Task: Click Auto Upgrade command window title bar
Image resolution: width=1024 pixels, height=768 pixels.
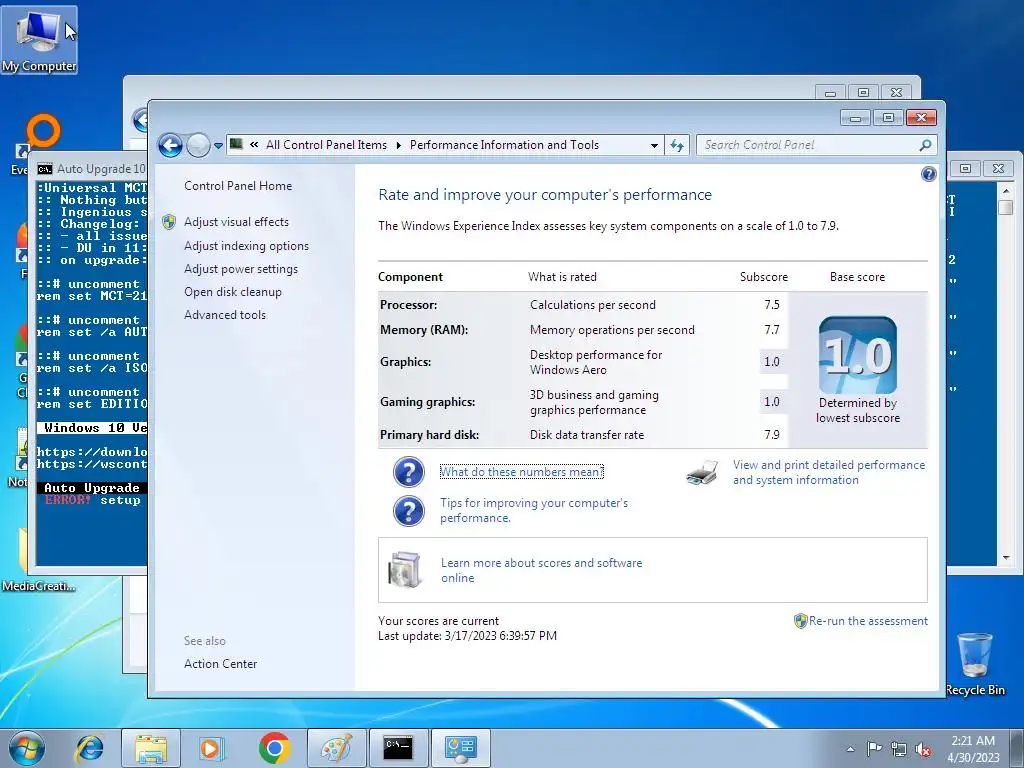Action: tap(91, 168)
